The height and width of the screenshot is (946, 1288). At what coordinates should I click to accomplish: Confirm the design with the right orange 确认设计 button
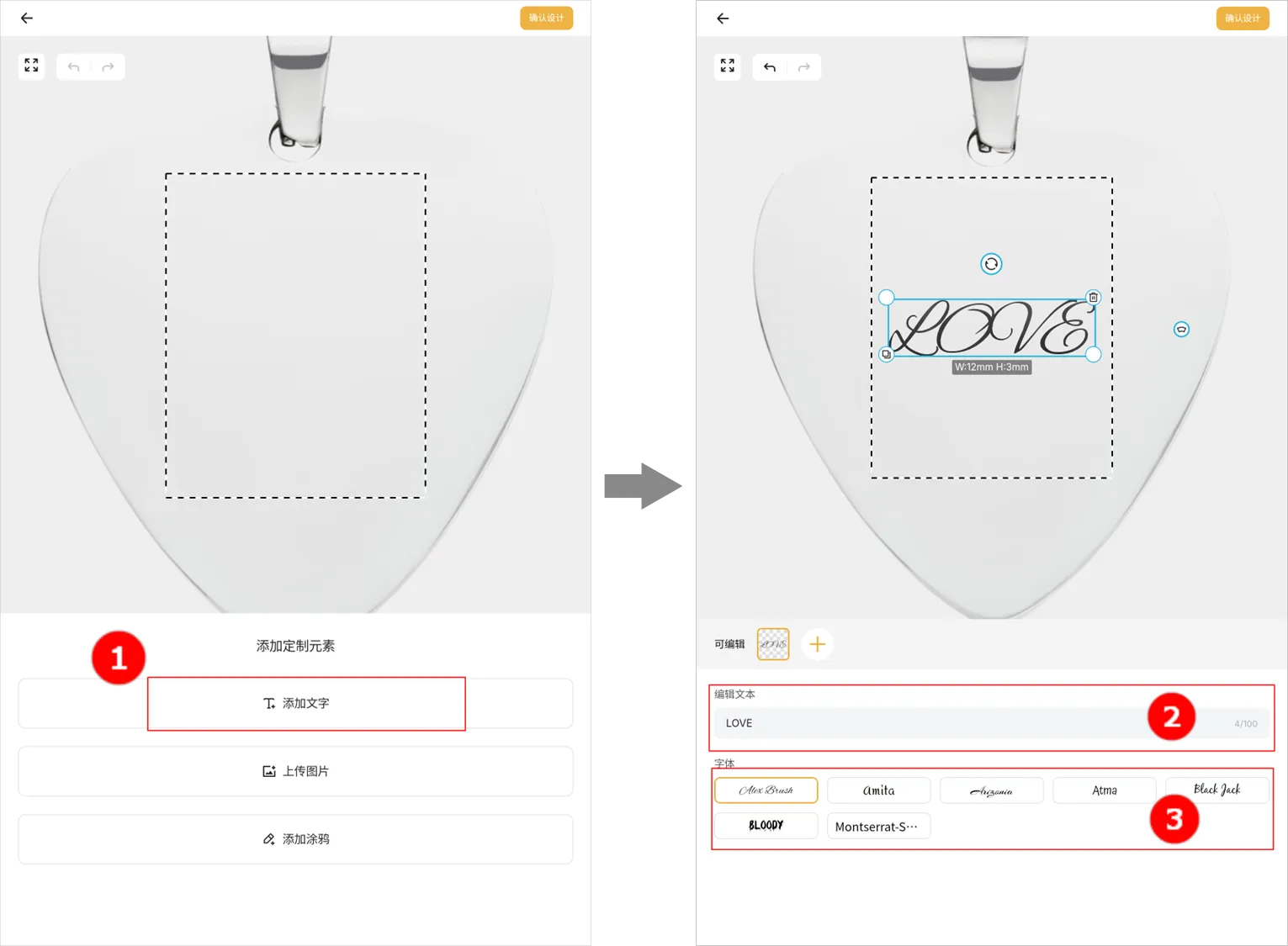coord(1242,18)
